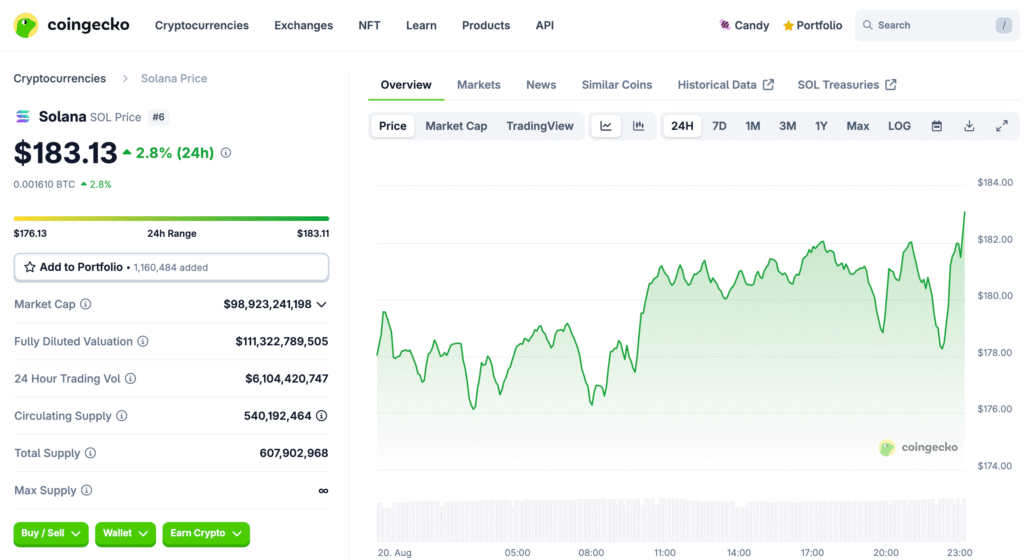Open Portfolio via the star icon
This screenshot has width=1024, height=560.
pos(788,25)
